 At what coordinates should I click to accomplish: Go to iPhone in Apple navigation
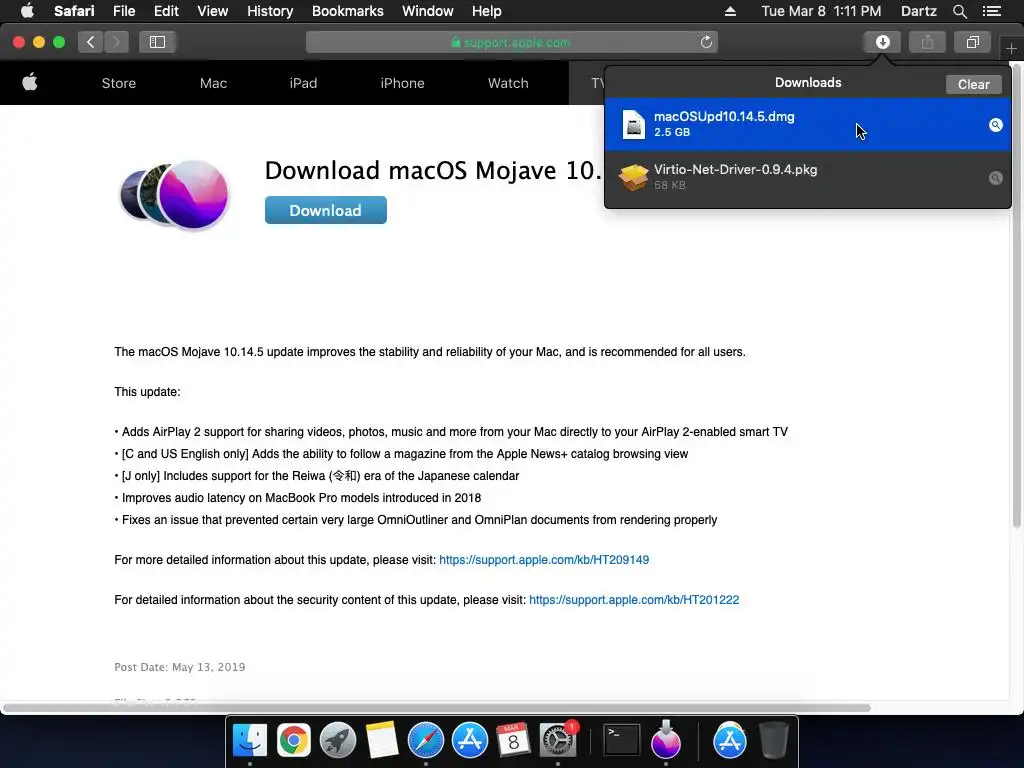click(402, 83)
